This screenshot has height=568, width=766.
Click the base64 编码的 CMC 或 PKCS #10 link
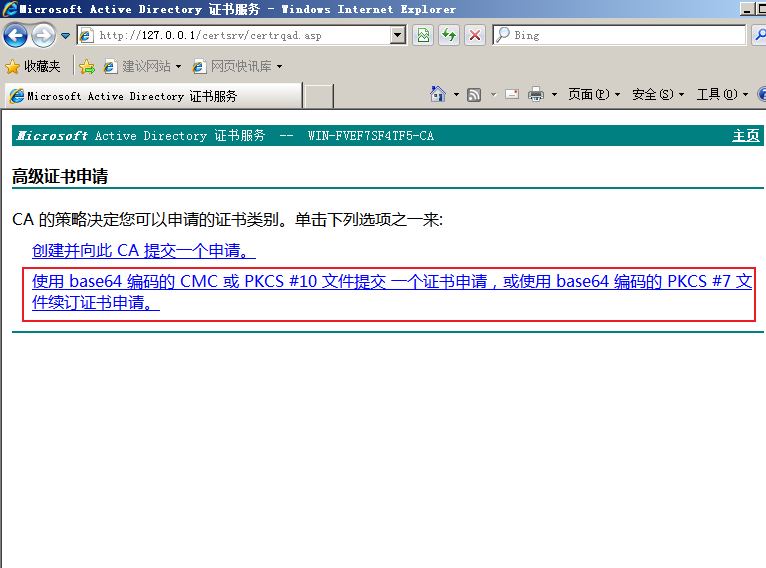click(x=391, y=292)
